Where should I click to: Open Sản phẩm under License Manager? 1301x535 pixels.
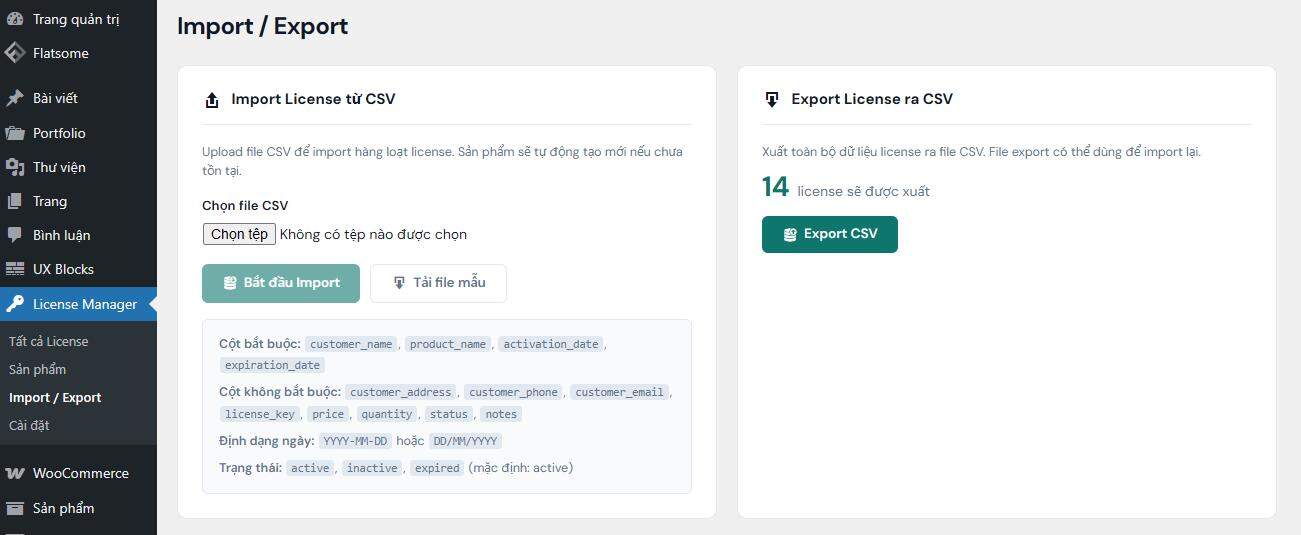(37, 369)
